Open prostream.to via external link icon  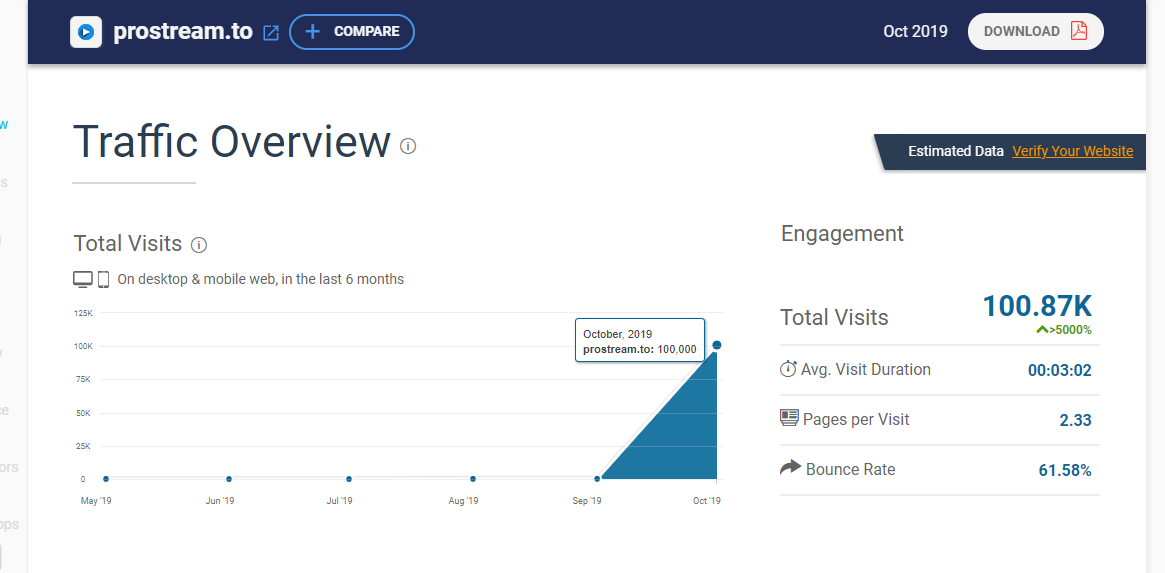[271, 32]
